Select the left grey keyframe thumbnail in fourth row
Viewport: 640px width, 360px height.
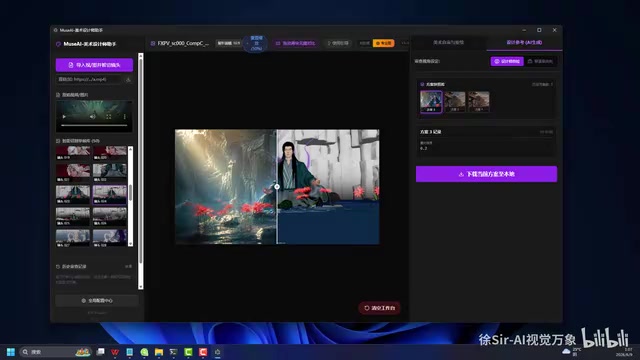click(73, 217)
